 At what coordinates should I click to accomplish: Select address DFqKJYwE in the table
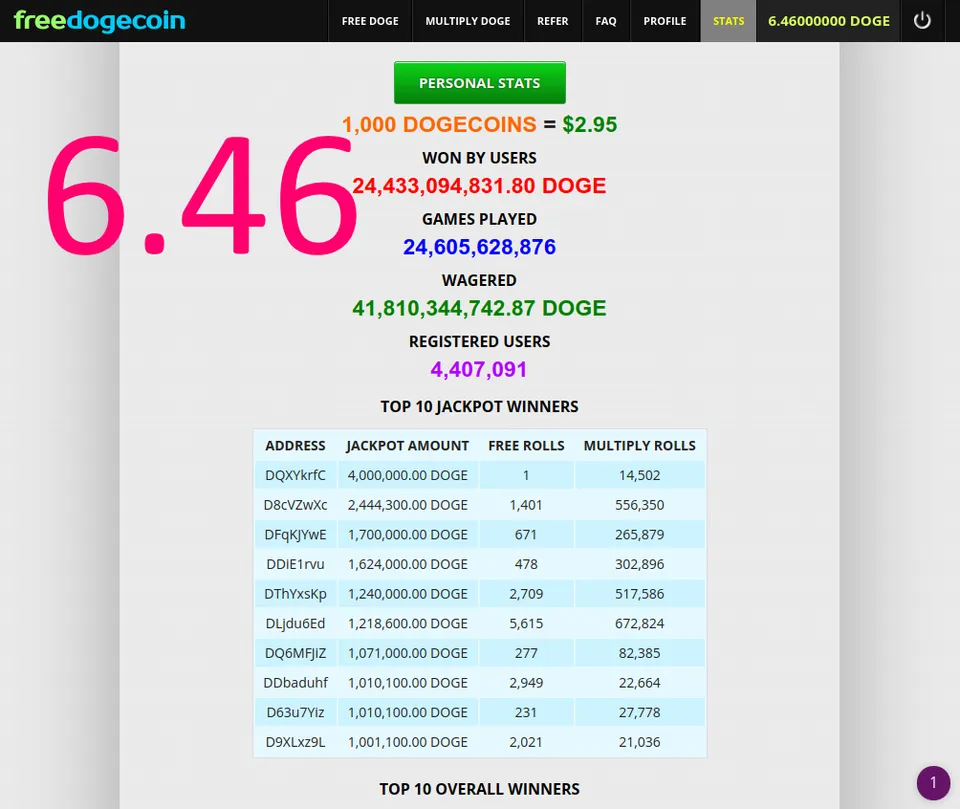(x=295, y=535)
